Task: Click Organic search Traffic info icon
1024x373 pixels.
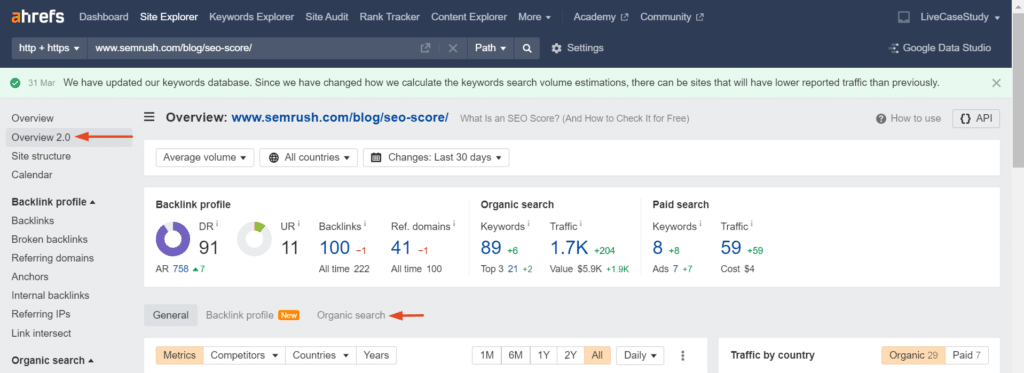Action: click(x=581, y=224)
